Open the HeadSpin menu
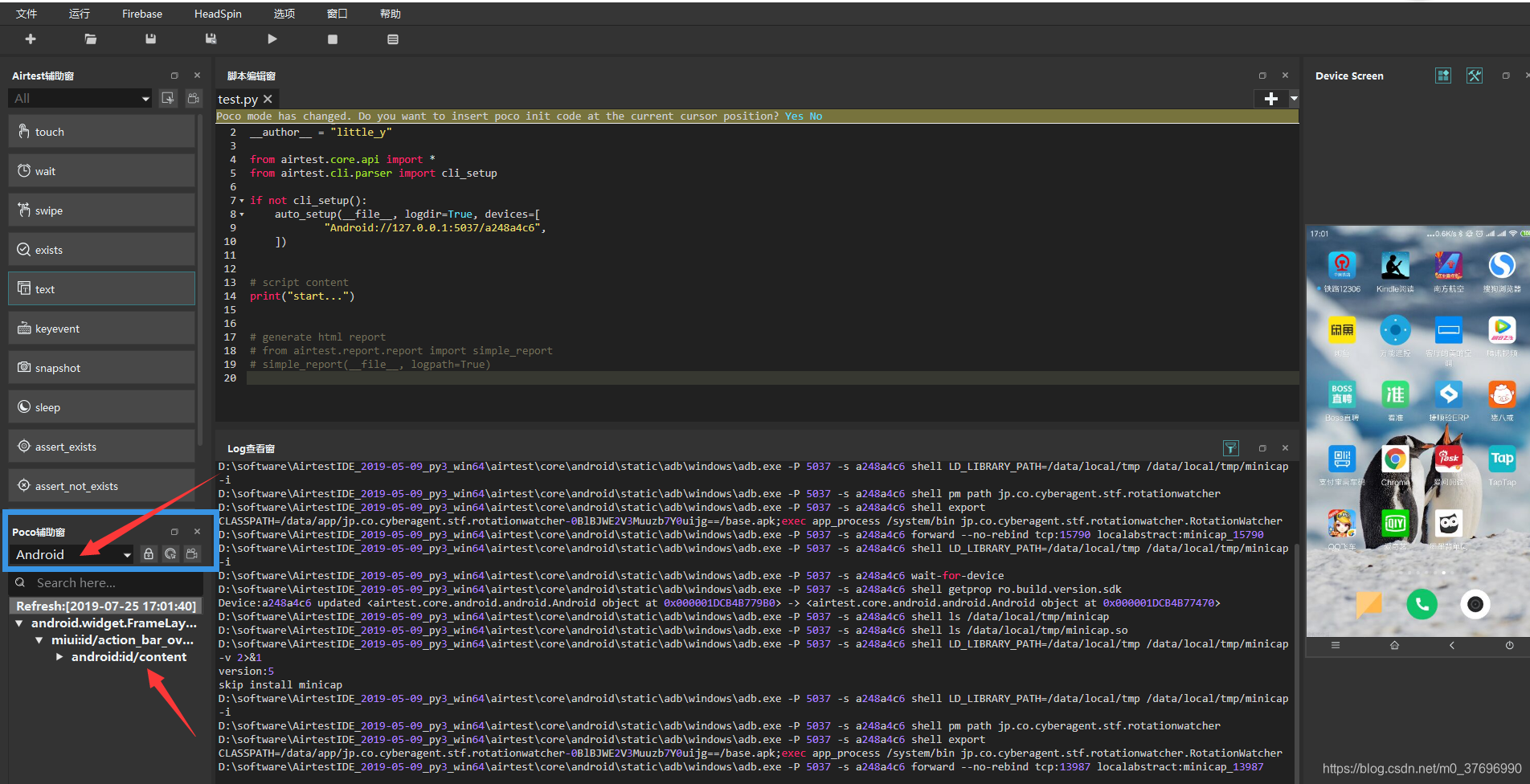The image size is (1530, 784). click(218, 14)
